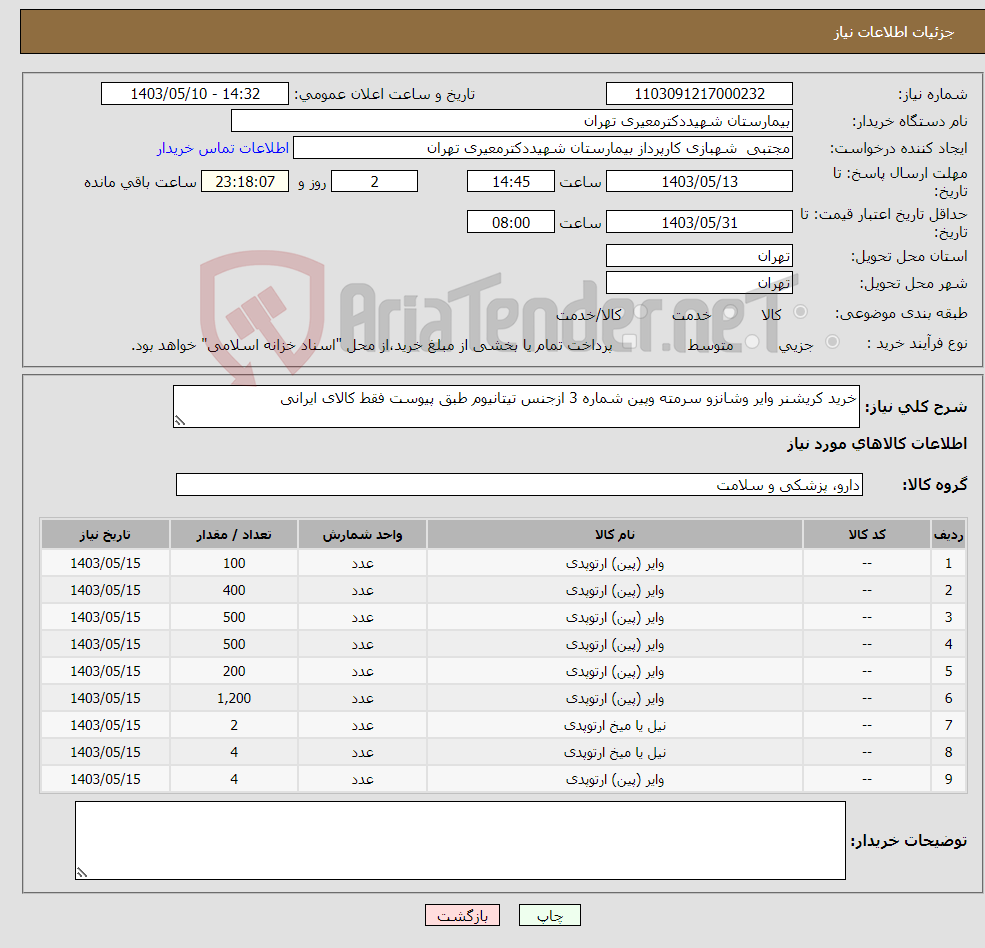
Task: Click the remaining time field 23:18:07
Action: coord(245,182)
